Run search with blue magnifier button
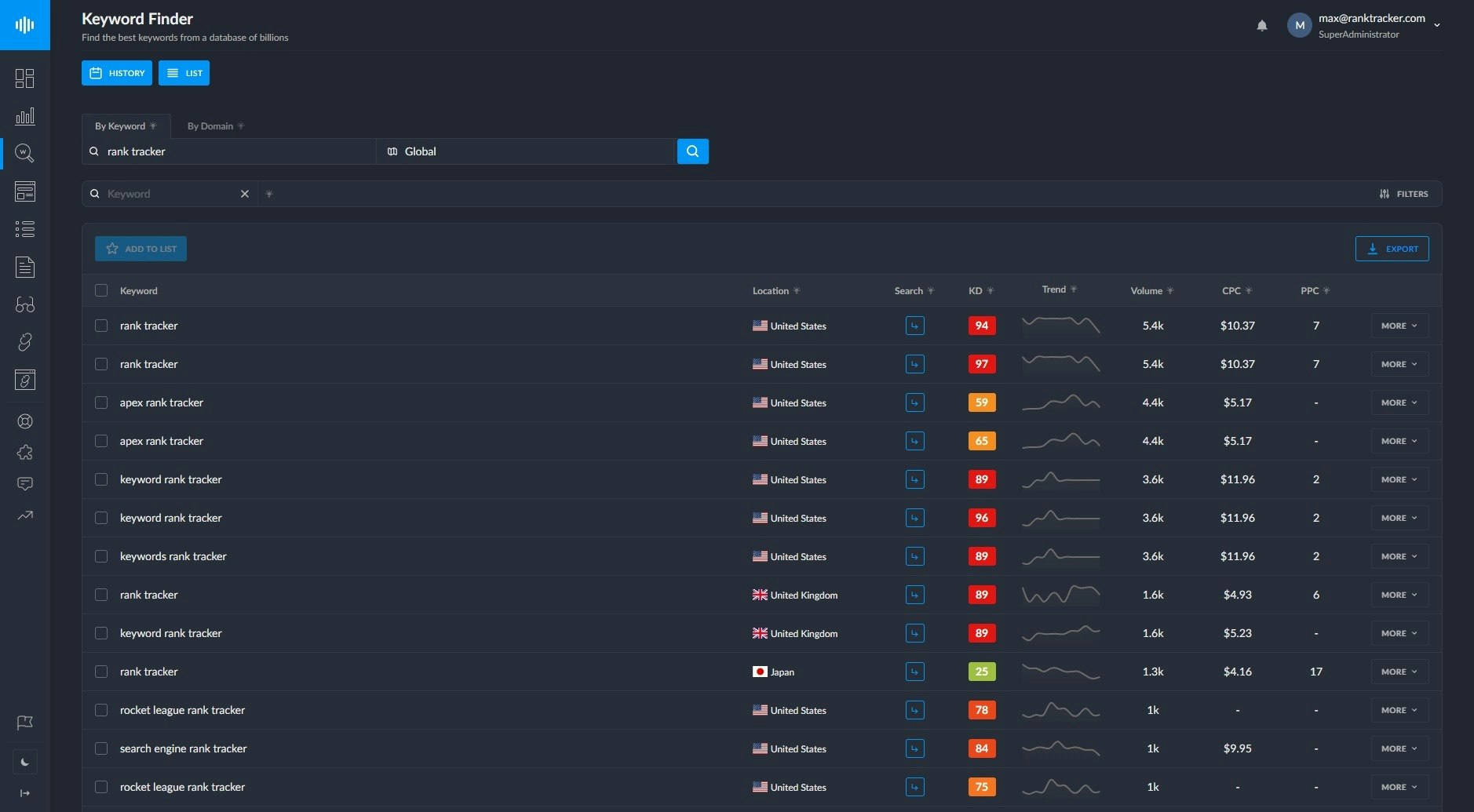 [x=692, y=151]
